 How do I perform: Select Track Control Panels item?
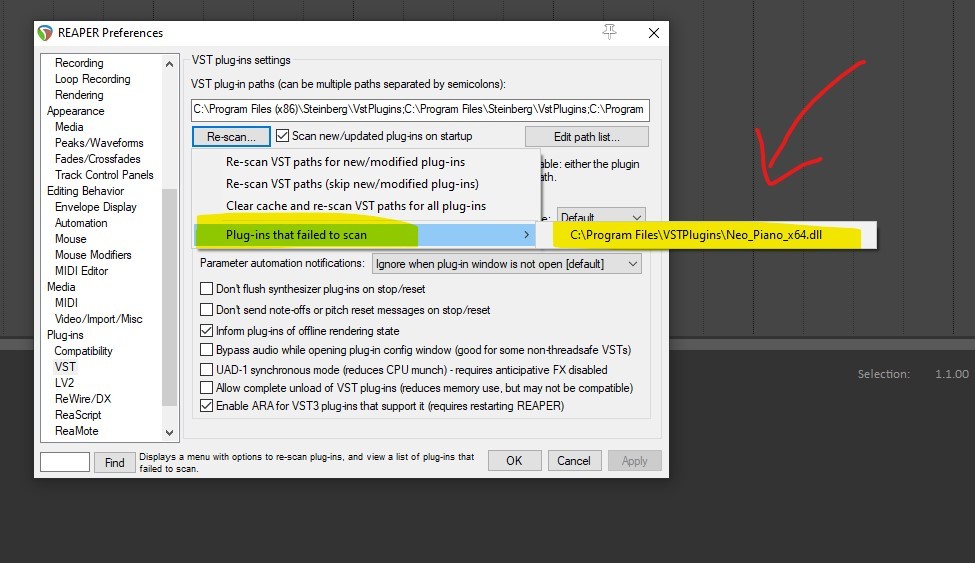pyautogui.click(x=104, y=175)
